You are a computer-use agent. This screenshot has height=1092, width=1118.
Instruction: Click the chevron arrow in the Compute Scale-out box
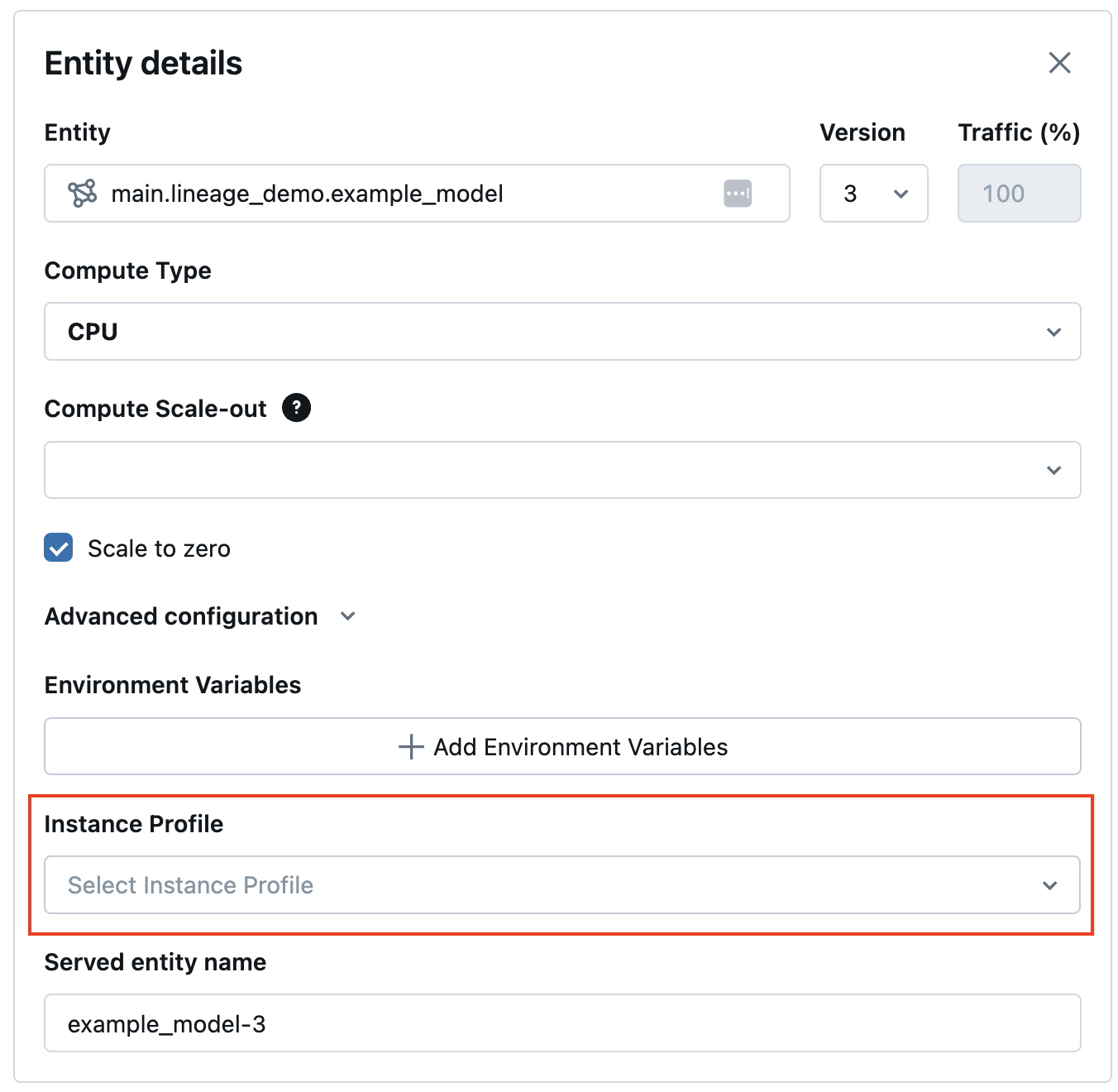pos(1053,470)
